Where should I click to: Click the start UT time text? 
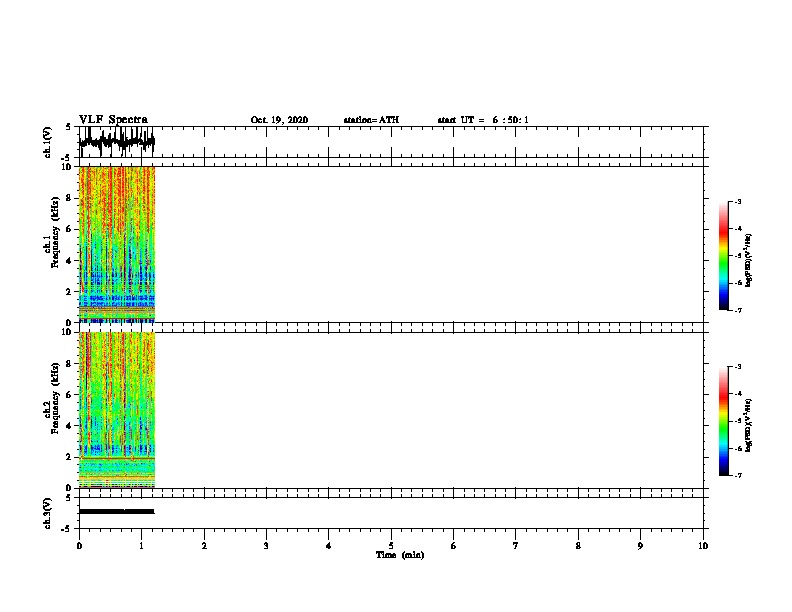pos(483,120)
